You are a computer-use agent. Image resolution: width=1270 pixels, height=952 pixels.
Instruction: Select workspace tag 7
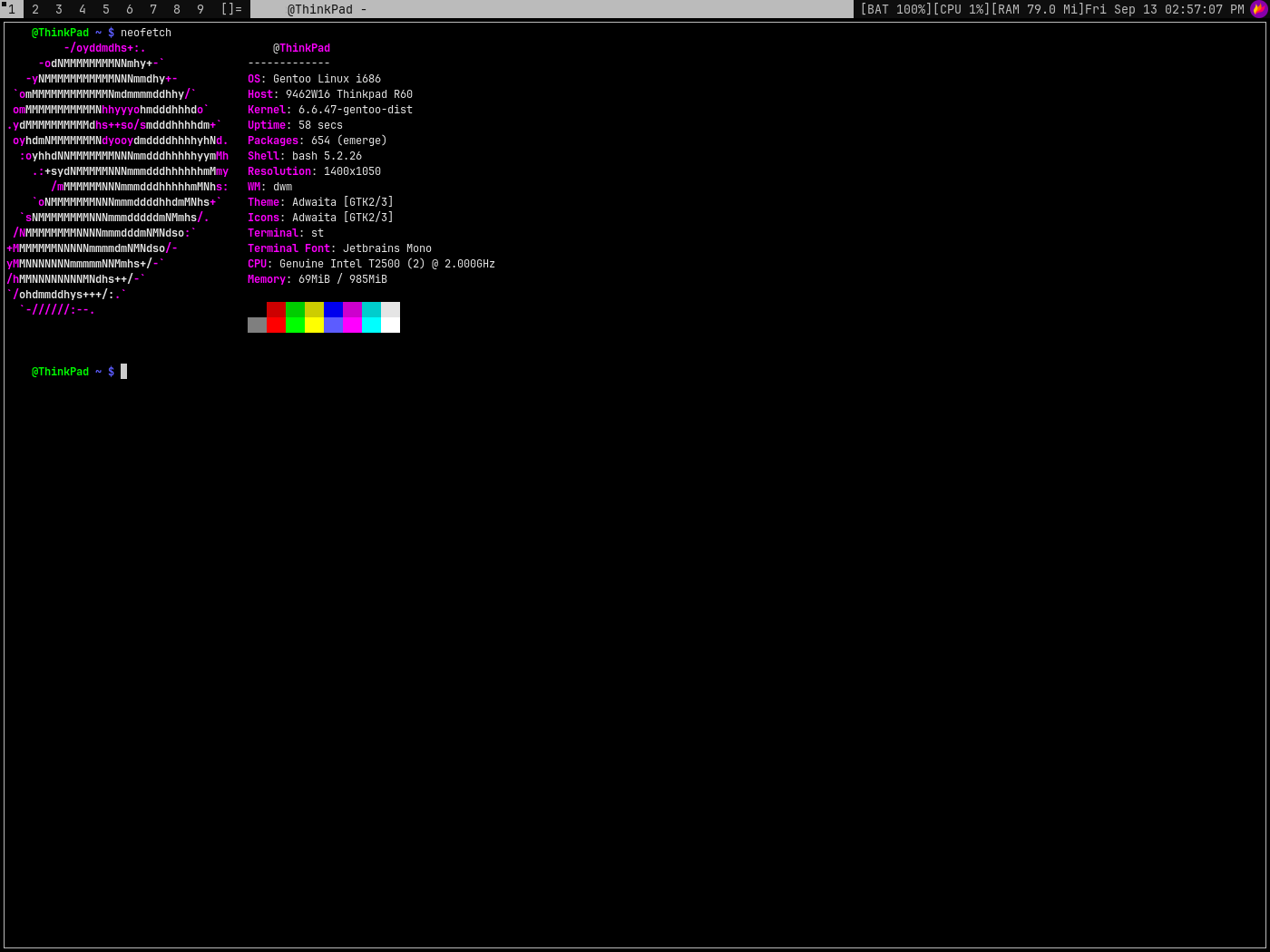click(153, 9)
